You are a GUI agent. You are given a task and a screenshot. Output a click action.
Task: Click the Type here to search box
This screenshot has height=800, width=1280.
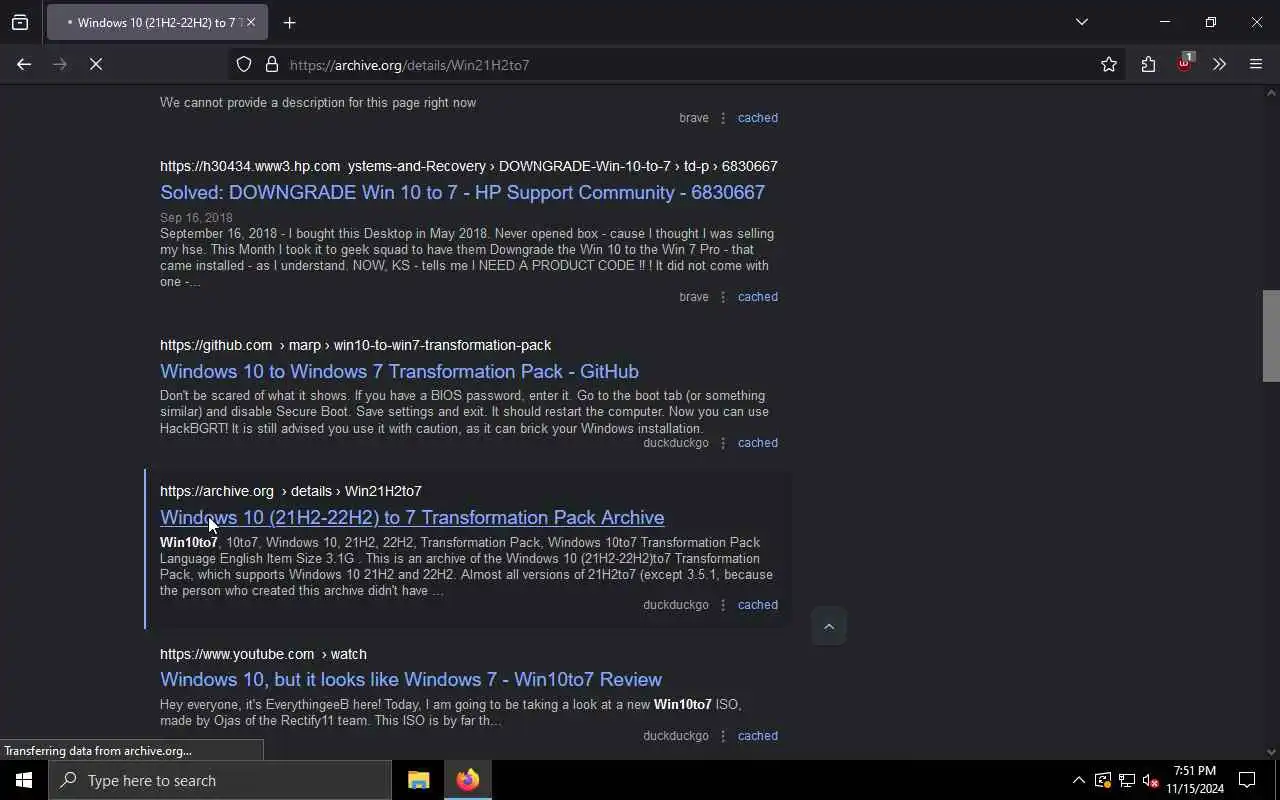220,780
